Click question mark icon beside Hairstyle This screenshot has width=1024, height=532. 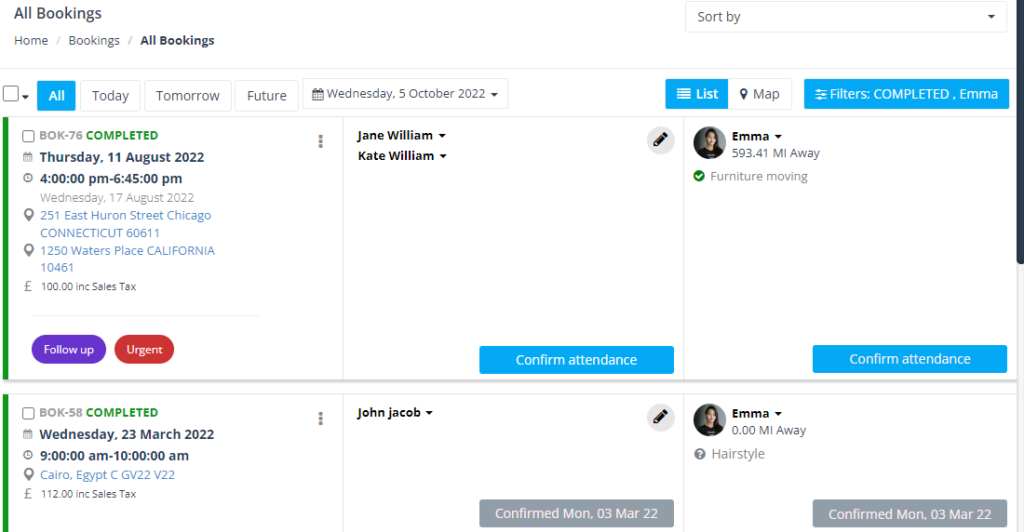click(699, 454)
